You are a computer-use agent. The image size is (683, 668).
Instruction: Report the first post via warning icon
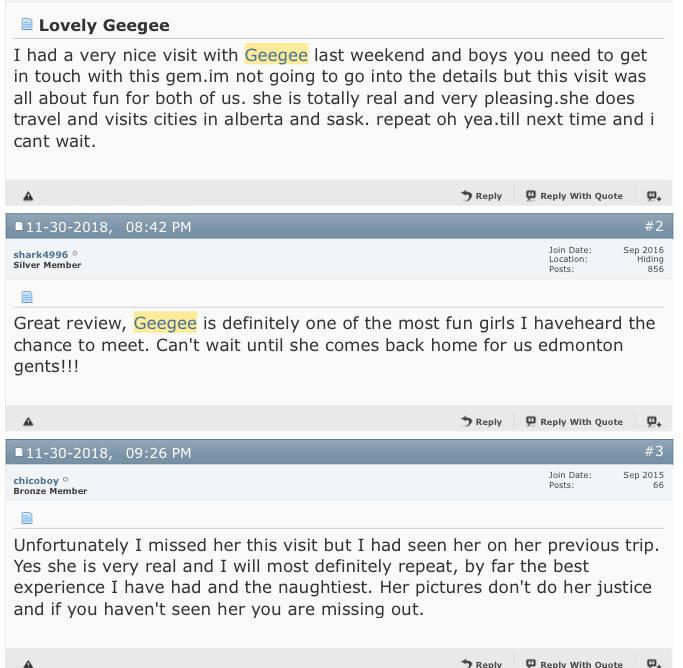click(x=28, y=196)
